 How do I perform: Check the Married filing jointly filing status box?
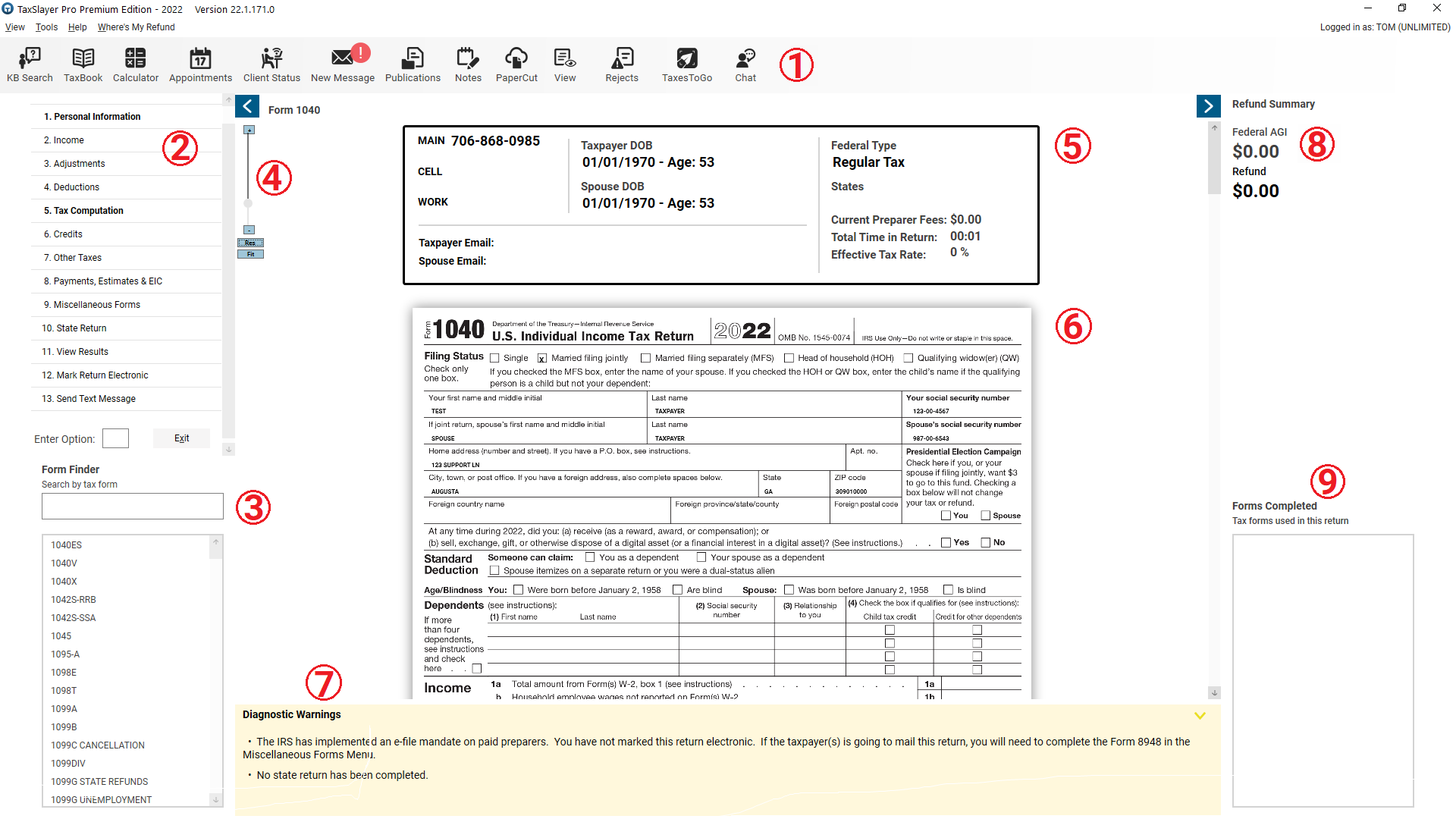coord(541,358)
